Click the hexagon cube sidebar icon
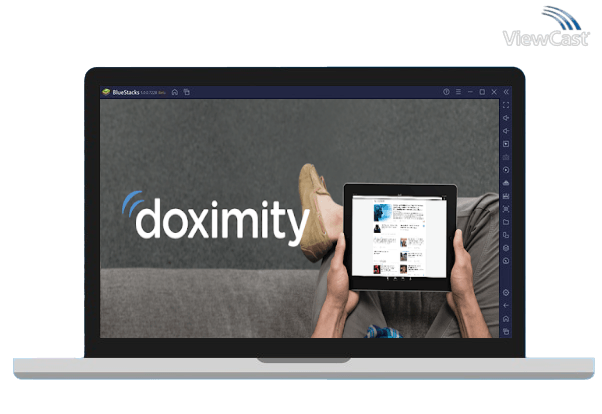Image resolution: width=602 pixels, height=414 pixels. pyautogui.click(x=506, y=248)
